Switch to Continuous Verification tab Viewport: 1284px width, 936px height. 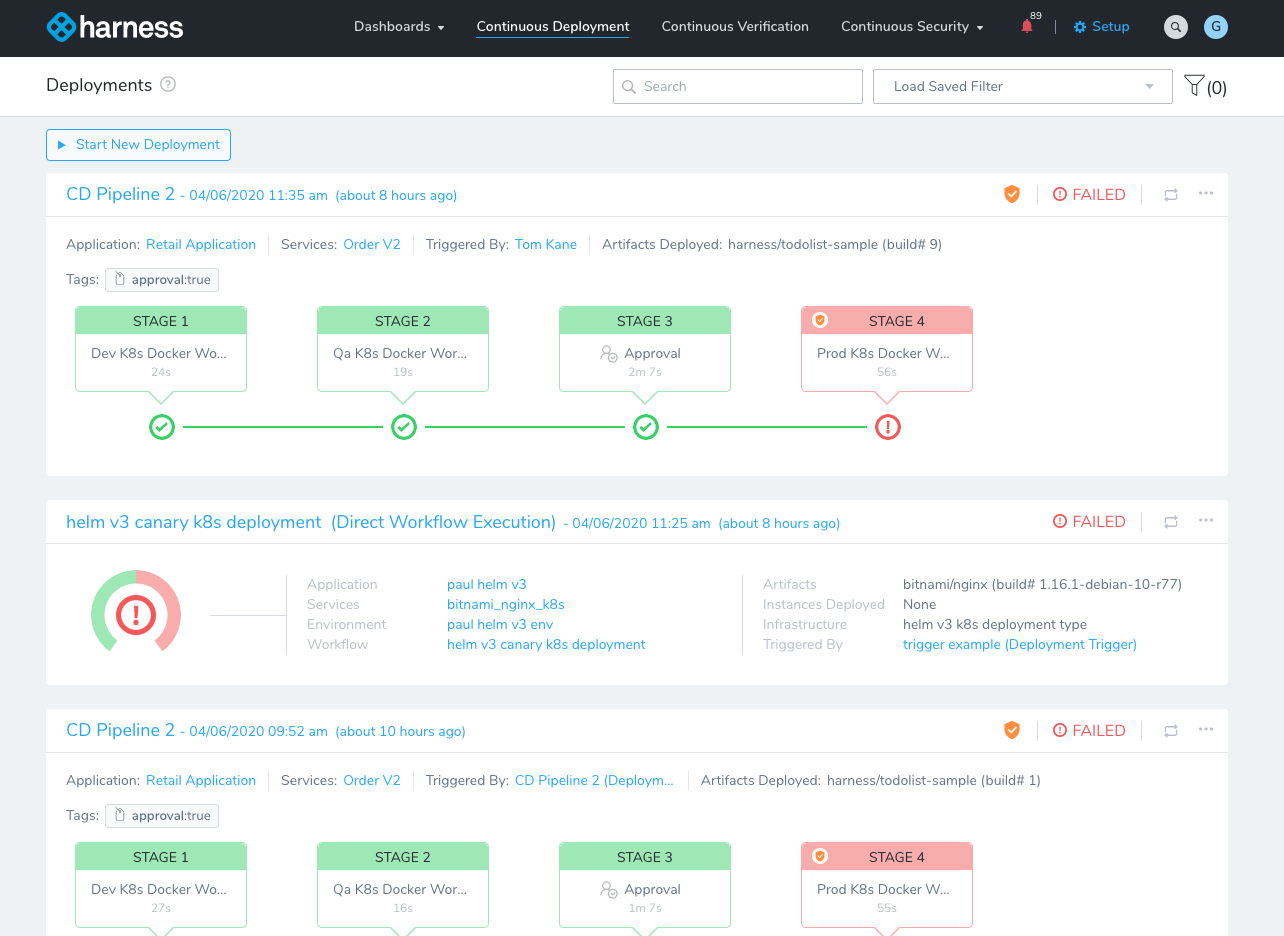coord(735,27)
